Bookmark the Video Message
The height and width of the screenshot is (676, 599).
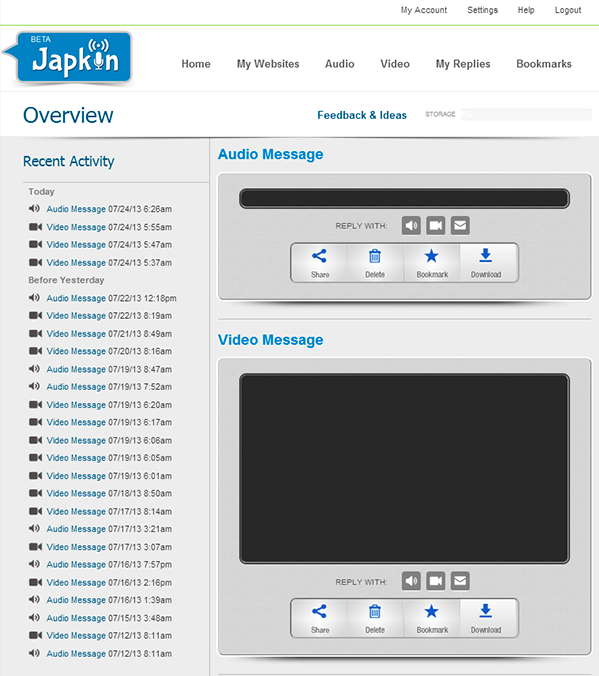[x=432, y=618]
